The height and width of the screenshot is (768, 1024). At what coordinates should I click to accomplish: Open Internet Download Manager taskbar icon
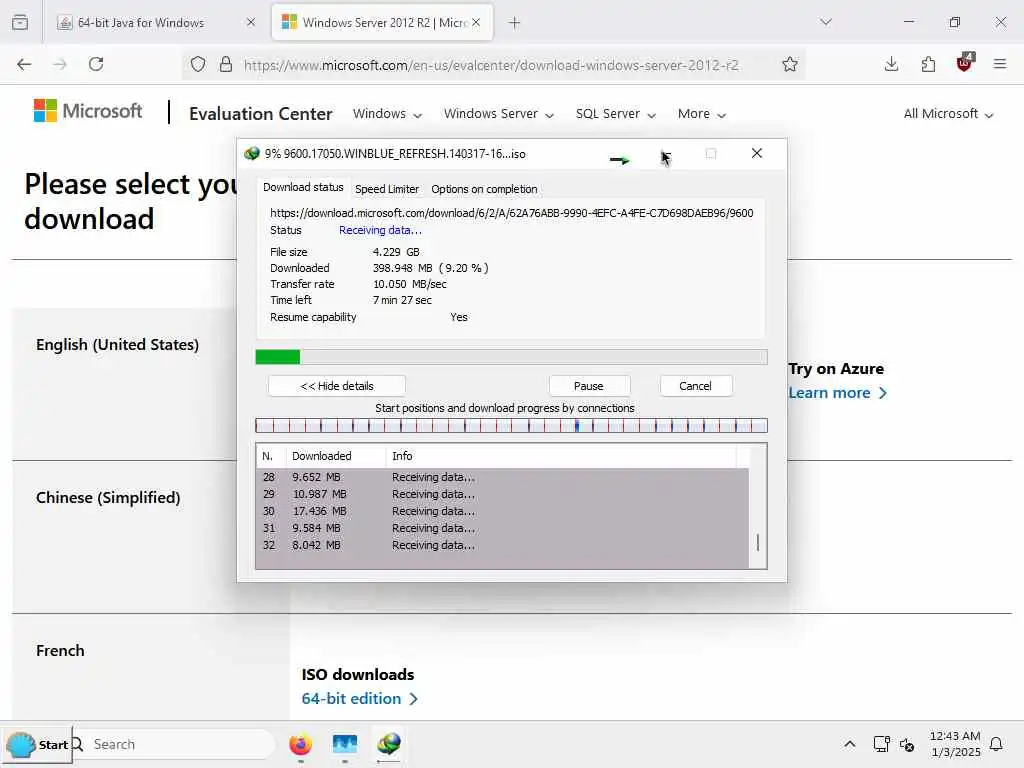tap(389, 744)
